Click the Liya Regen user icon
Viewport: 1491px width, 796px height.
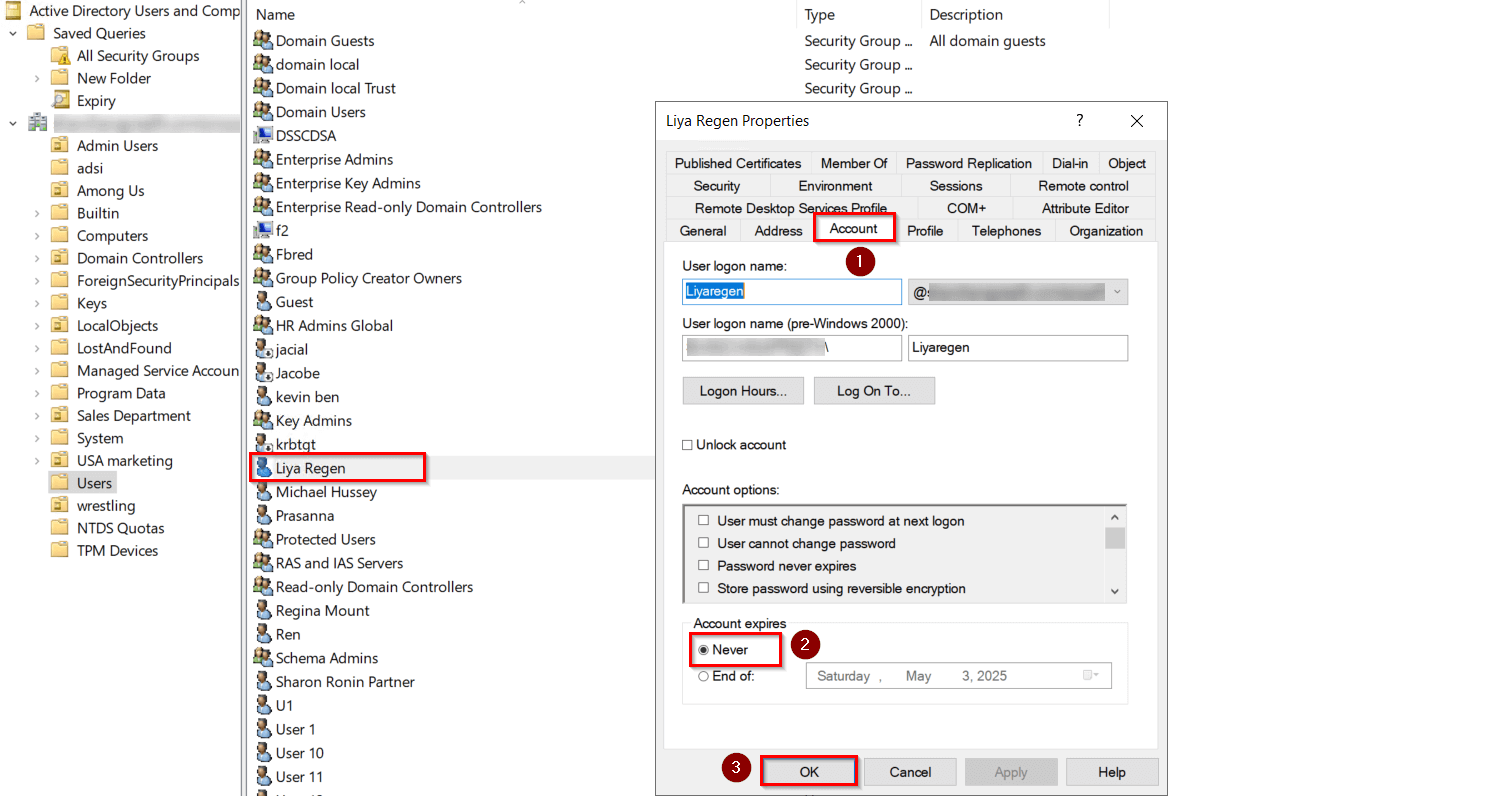263,467
